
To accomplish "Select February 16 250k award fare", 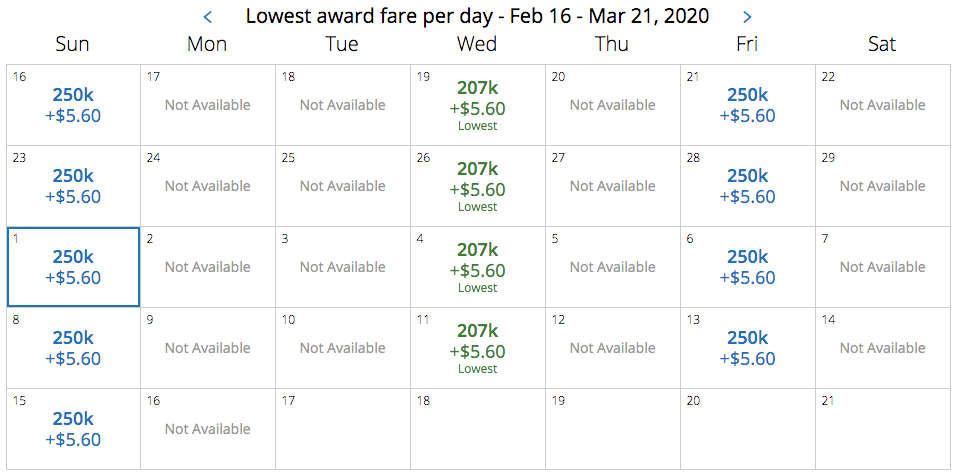I will click(73, 105).
